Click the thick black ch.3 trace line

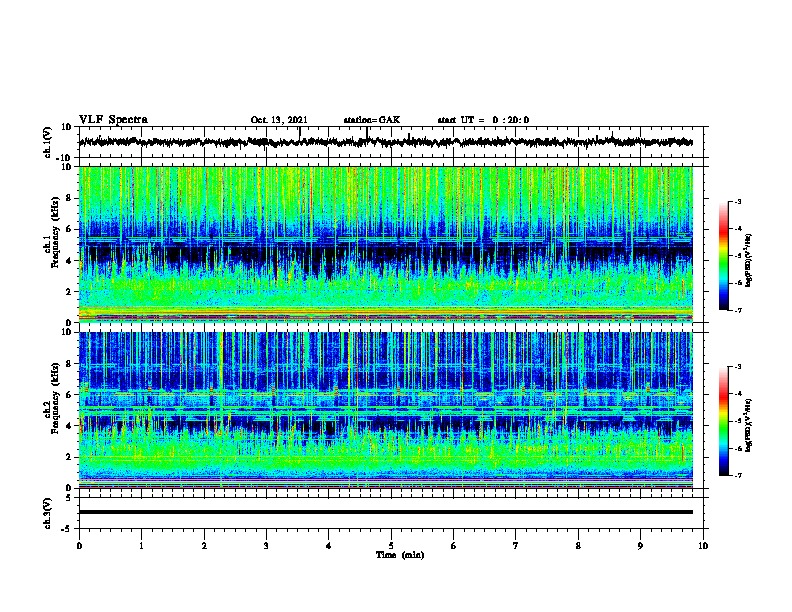point(385,512)
